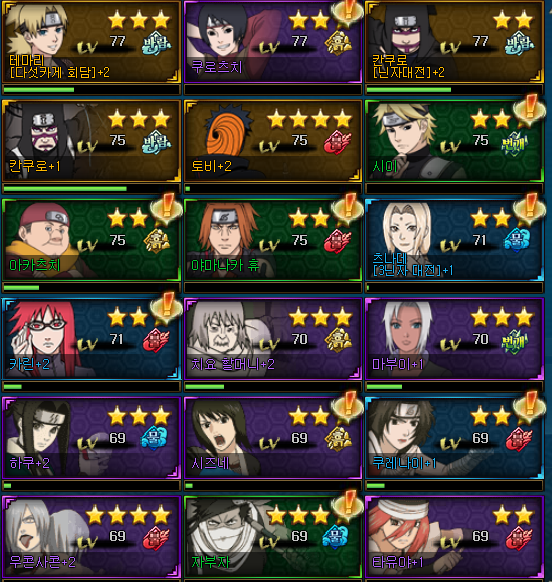Screen dimensions: 552x582
Task: Click the water element icon on 츠나데 card
Action: (517, 239)
